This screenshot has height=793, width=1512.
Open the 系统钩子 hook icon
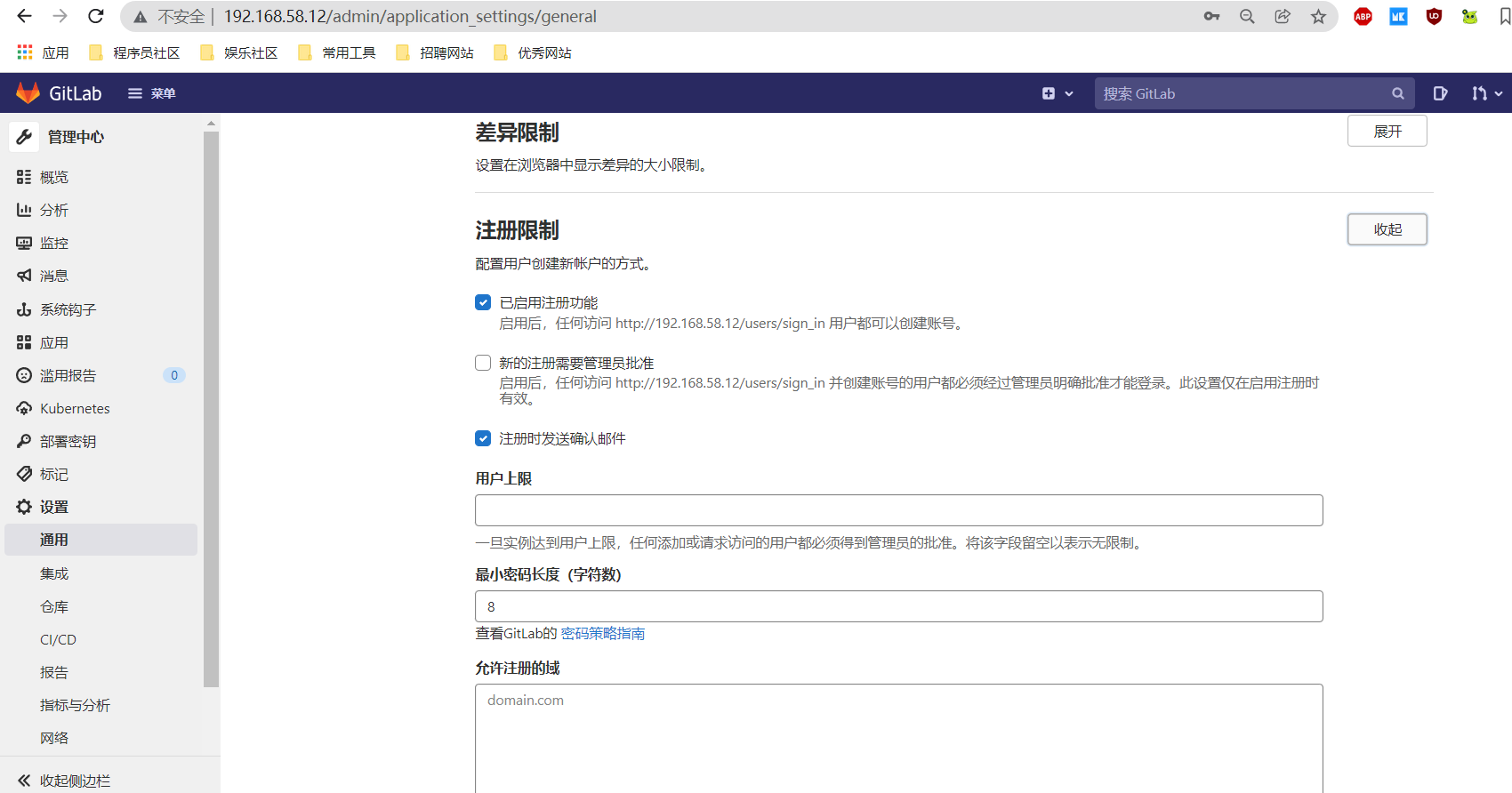pyautogui.click(x=24, y=309)
